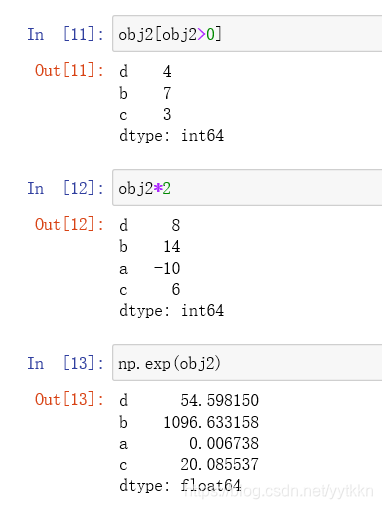Click index label b in Out[13]

(123, 422)
